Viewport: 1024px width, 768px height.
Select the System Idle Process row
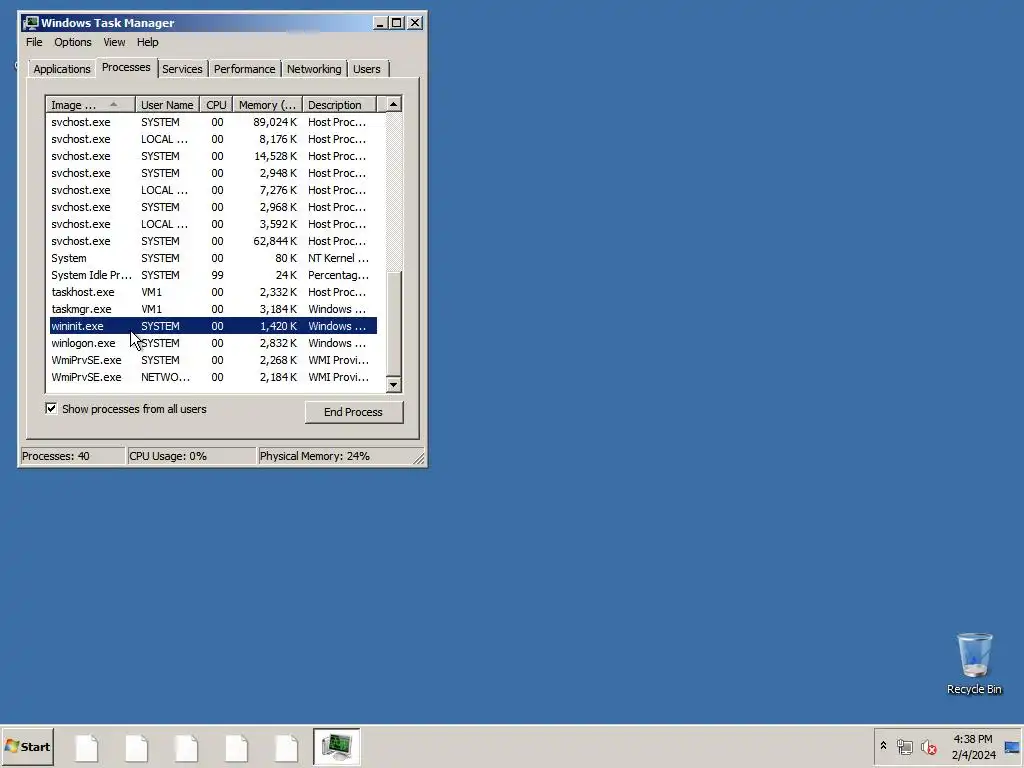point(213,275)
